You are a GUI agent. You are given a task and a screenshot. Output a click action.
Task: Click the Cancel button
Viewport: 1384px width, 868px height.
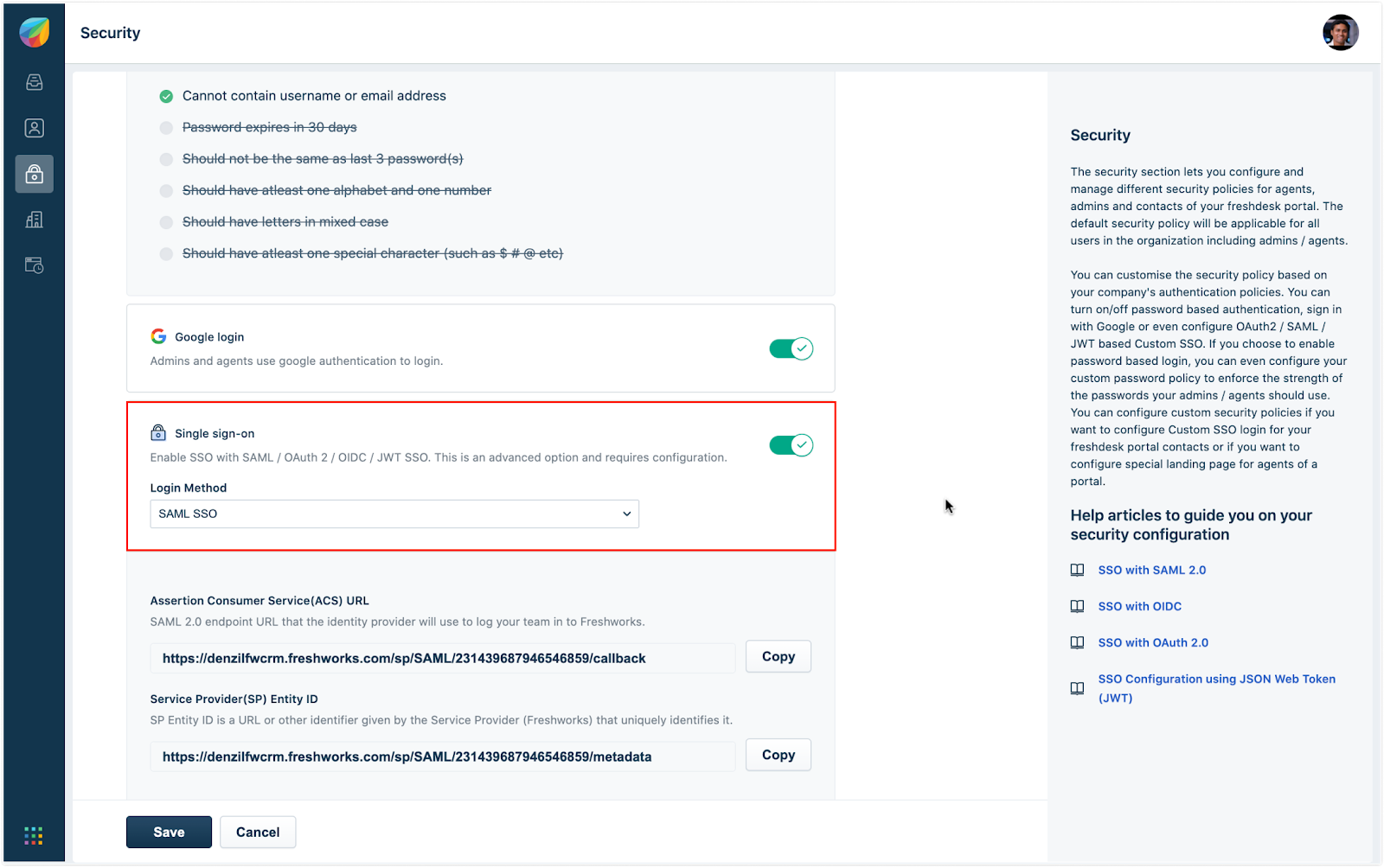pyautogui.click(x=258, y=832)
